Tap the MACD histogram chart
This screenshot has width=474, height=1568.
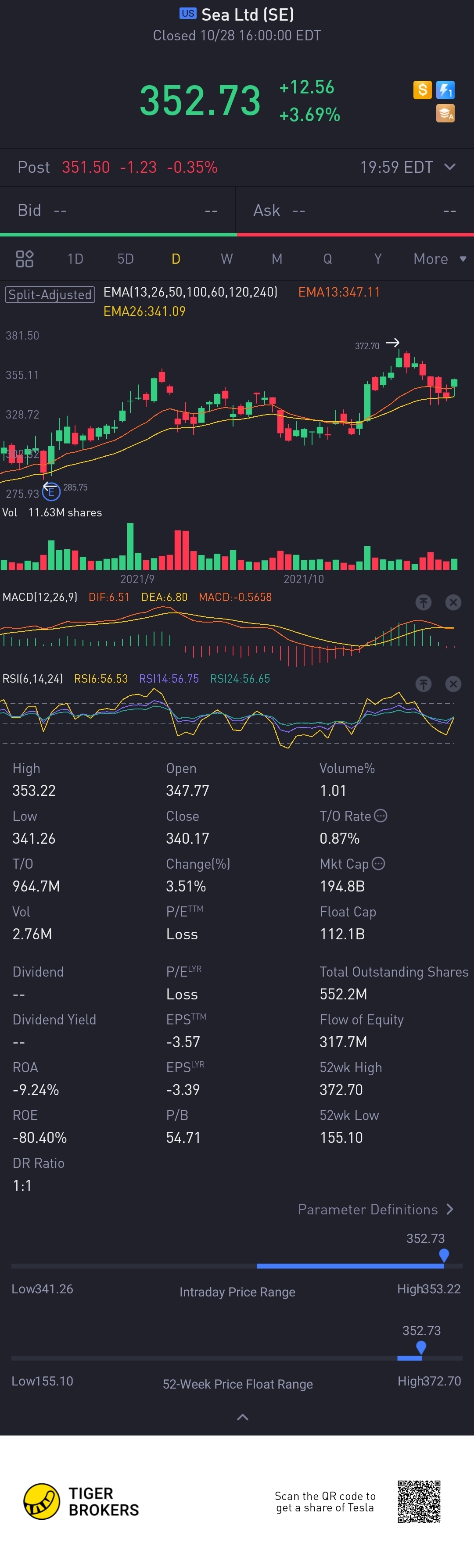(x=228, y=636)
